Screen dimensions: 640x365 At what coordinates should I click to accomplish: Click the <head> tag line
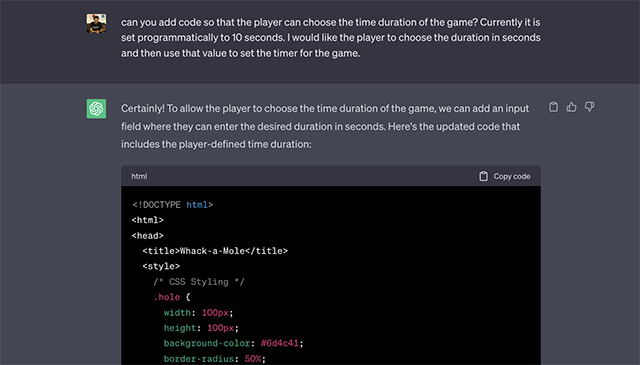click(147, 236)
